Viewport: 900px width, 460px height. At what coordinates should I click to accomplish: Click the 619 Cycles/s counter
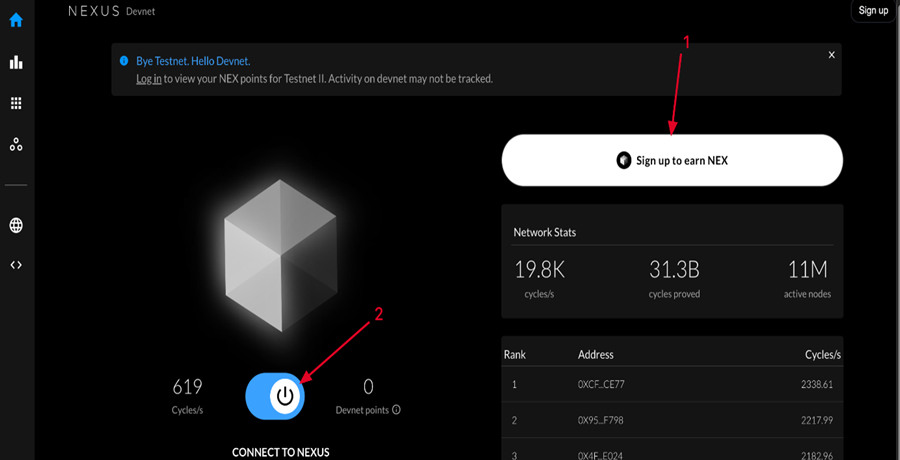[x=187, y=396]
